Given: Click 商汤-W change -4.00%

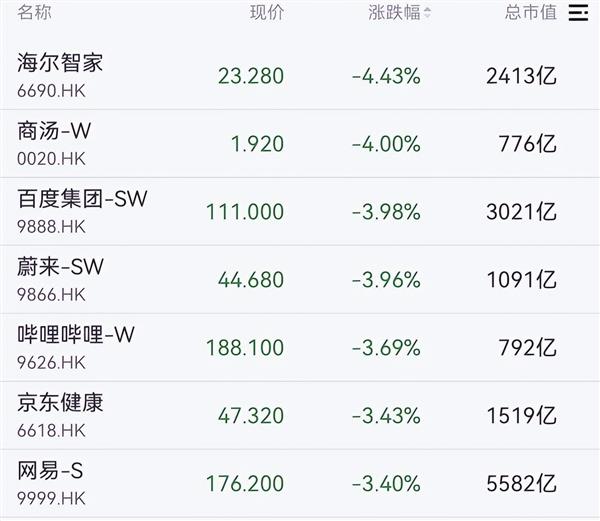Looking at the screenshot, I should (386, 144).
